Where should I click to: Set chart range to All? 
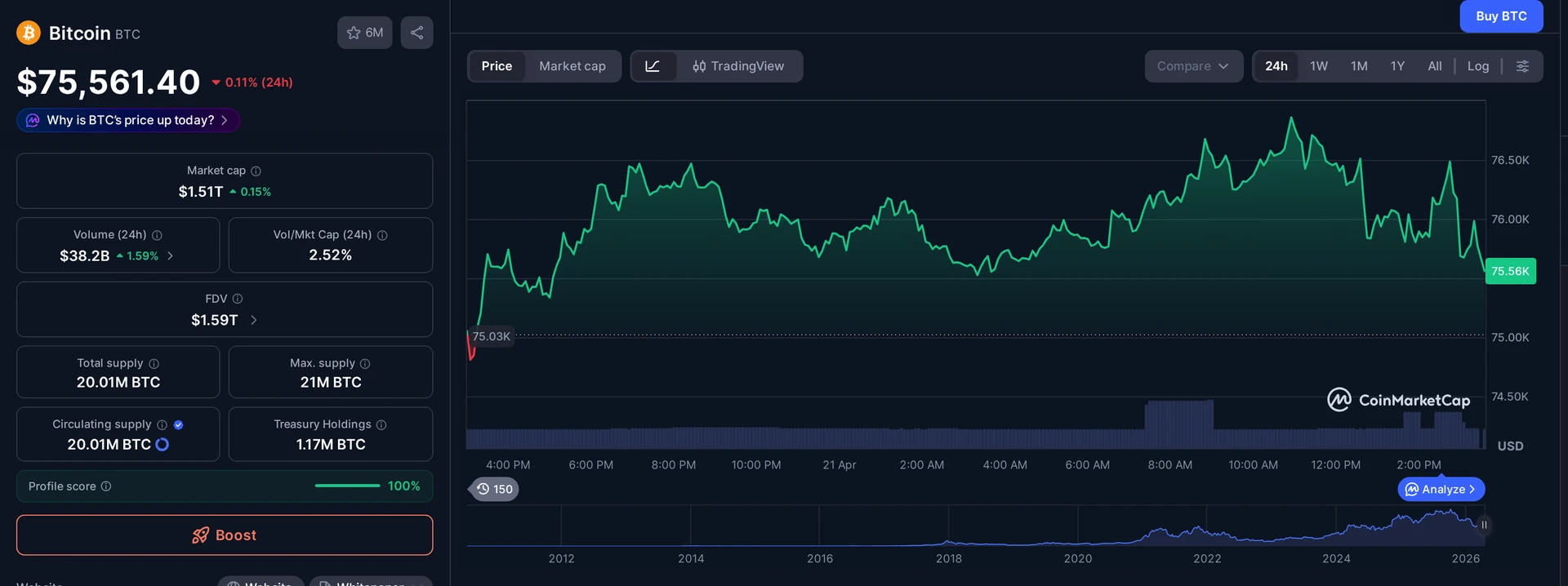[1435, 66]
